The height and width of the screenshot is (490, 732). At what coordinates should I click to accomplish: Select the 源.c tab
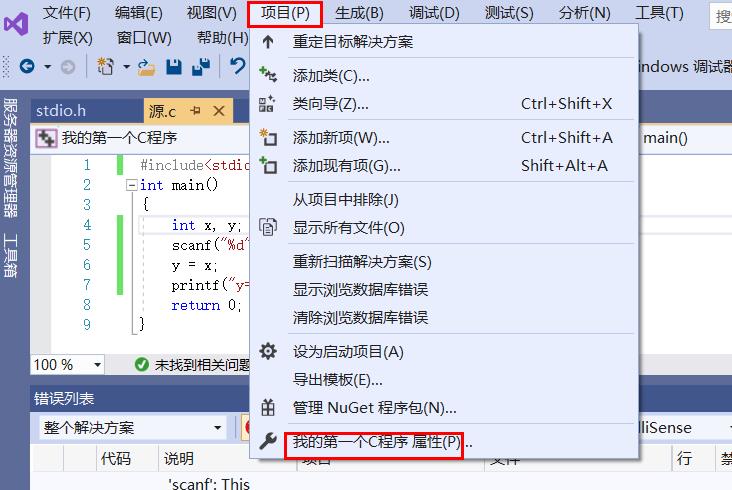162,111
